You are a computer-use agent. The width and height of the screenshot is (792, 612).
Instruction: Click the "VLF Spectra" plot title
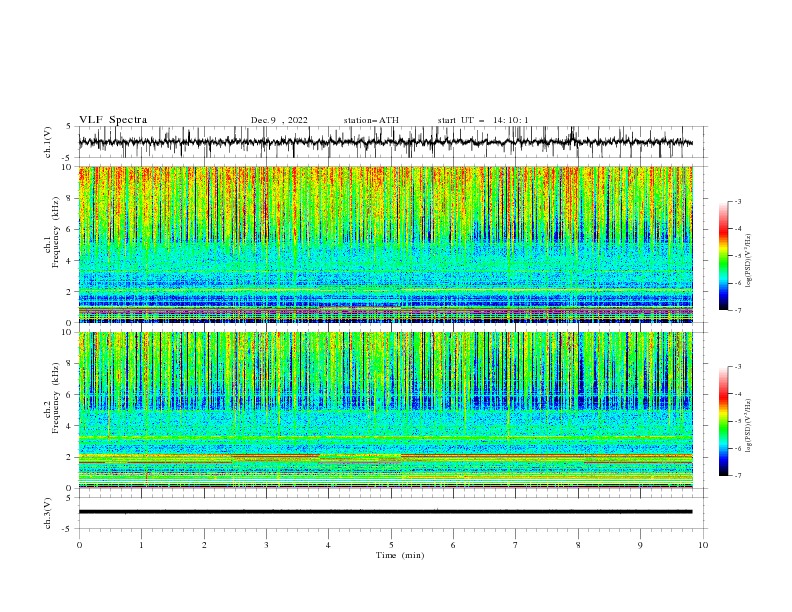[x=113, y=120]
